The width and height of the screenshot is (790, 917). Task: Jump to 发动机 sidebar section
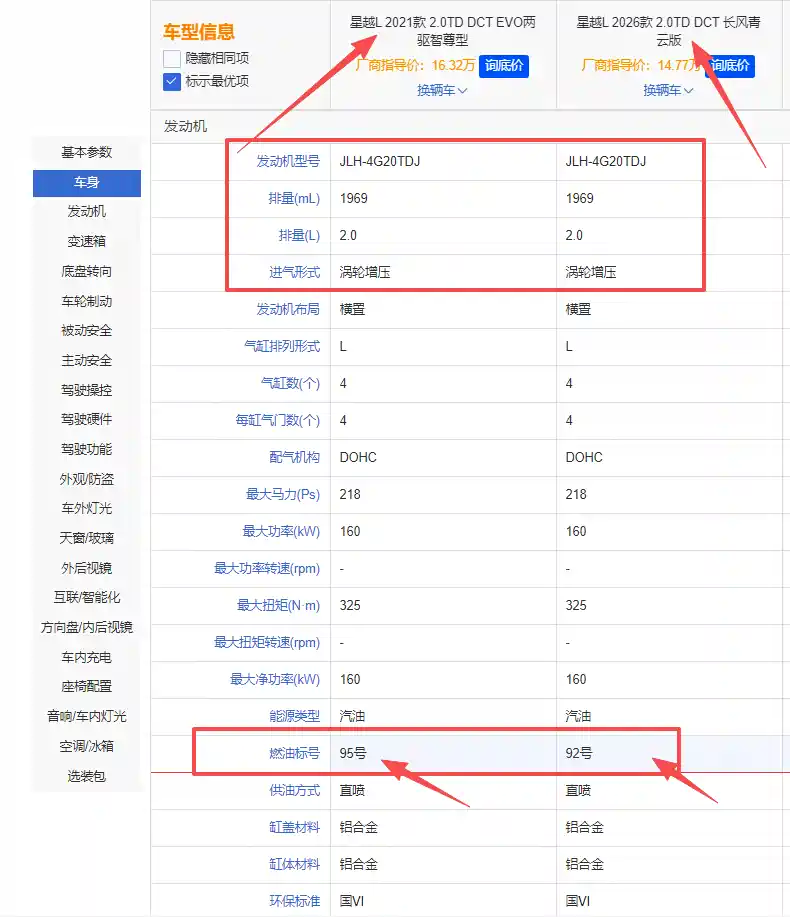tap(87, 212)
